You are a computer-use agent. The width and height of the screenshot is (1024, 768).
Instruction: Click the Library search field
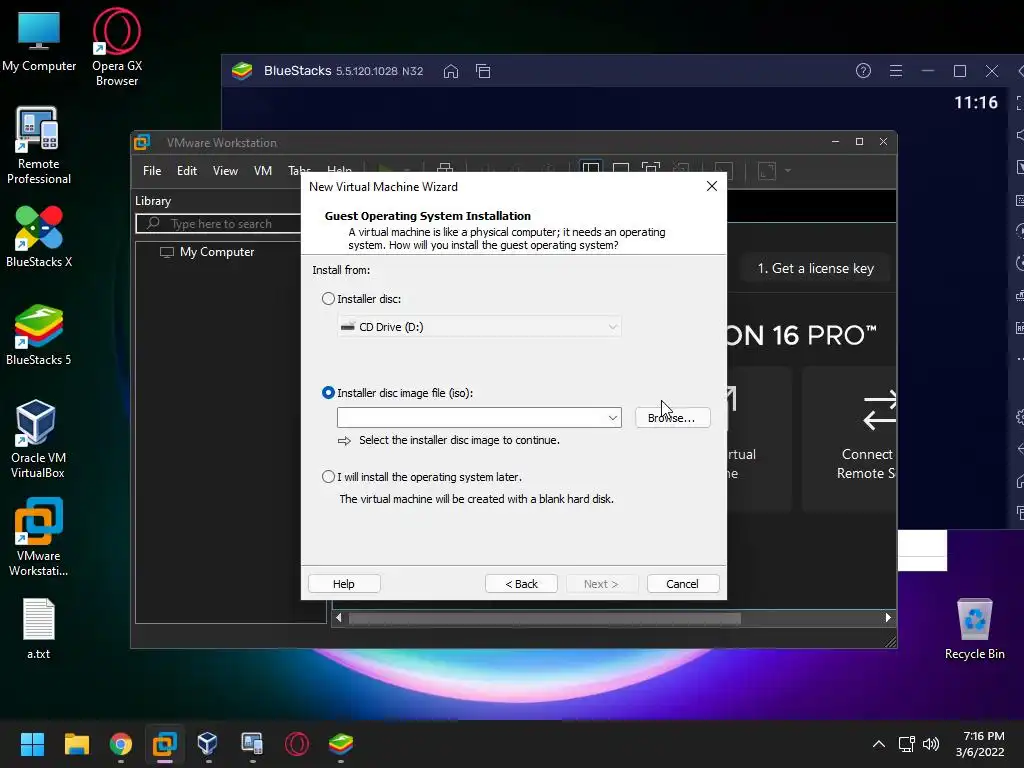(x=219, y=223)
